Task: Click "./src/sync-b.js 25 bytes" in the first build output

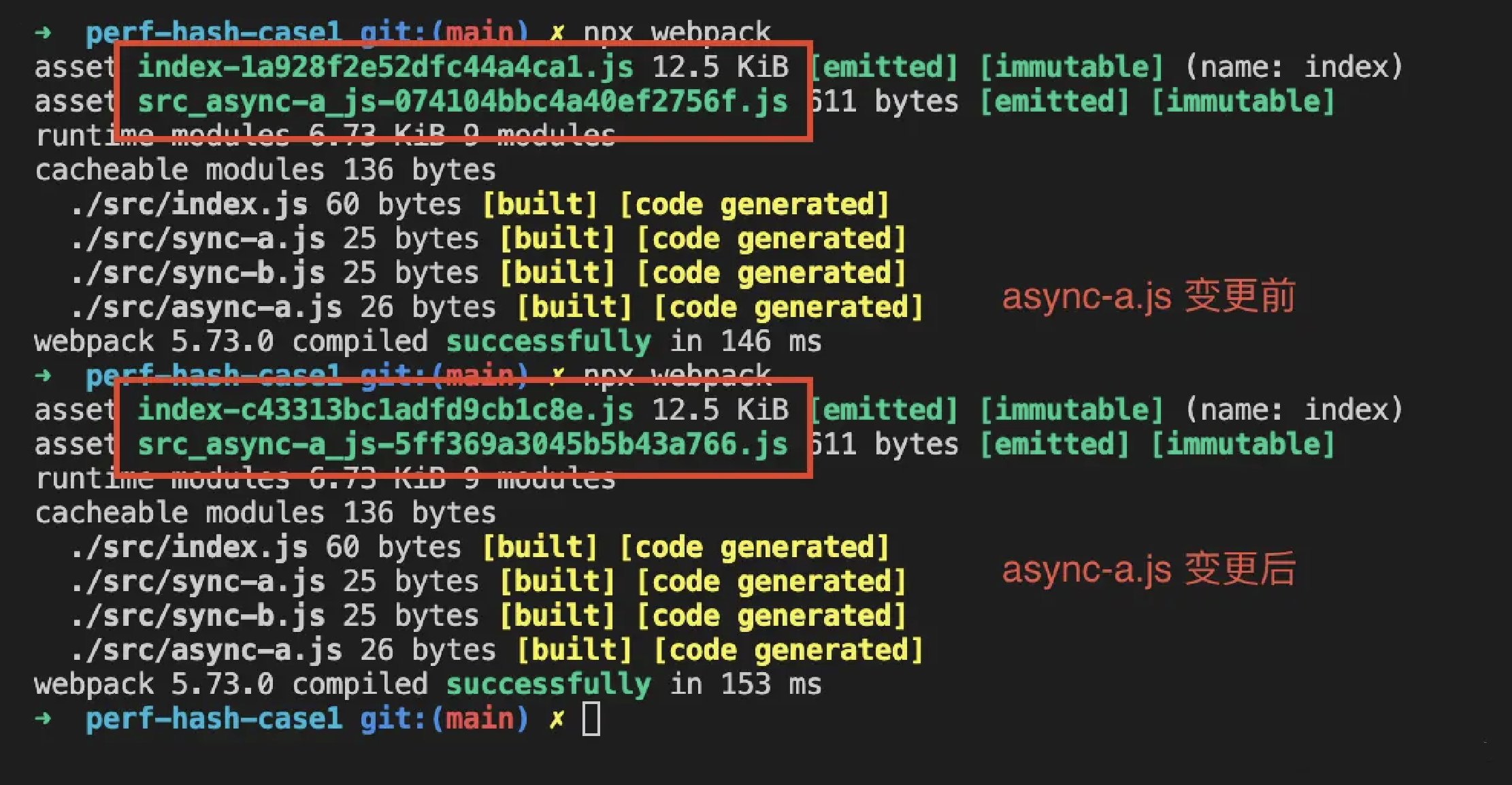Action: click(275, 273)
